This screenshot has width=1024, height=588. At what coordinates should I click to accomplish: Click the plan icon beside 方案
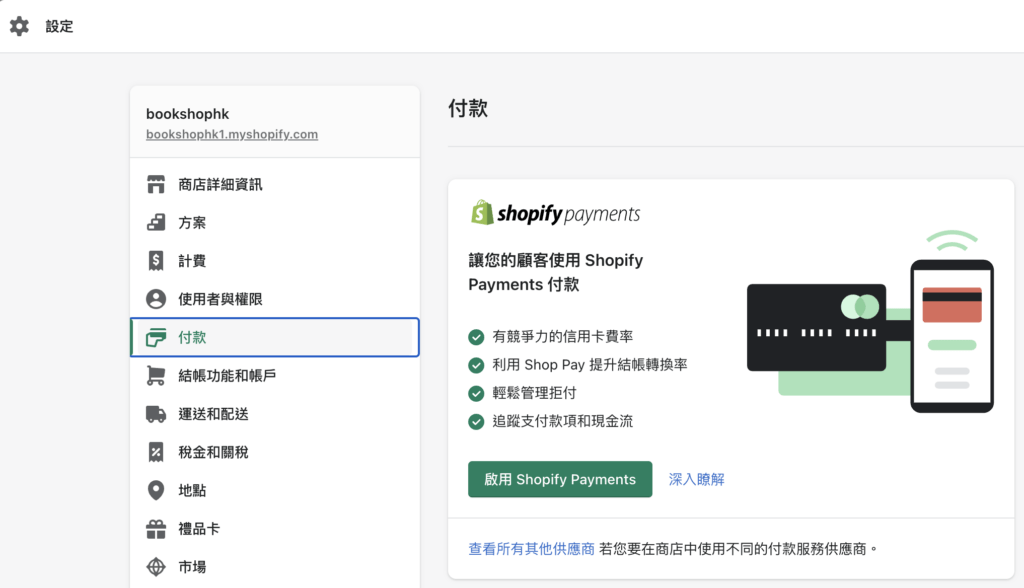(x=155, y=222)
